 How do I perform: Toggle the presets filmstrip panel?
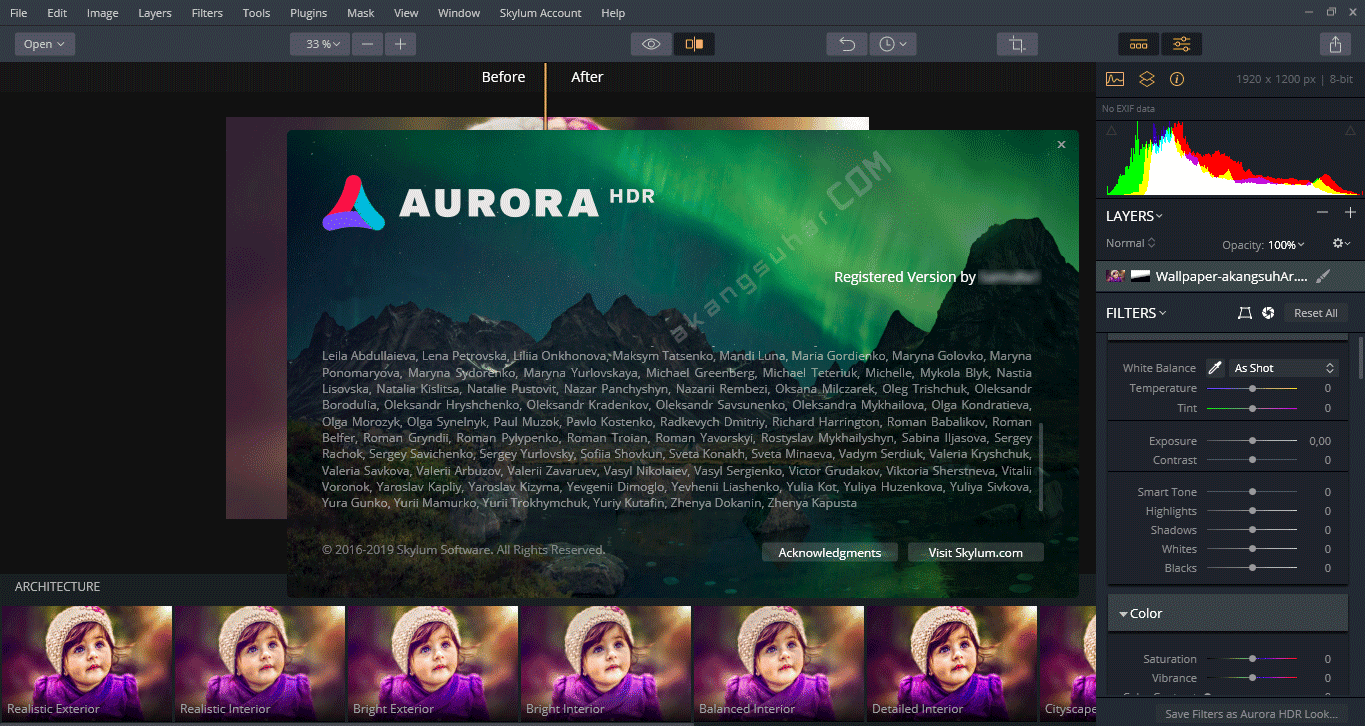point(1138,44)
